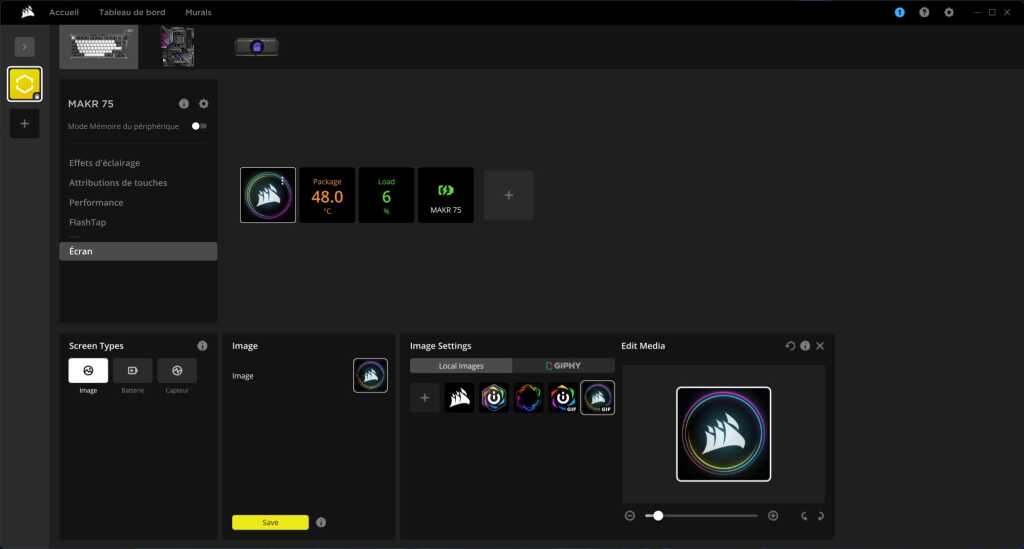Add a new profile with plus button

25,123
